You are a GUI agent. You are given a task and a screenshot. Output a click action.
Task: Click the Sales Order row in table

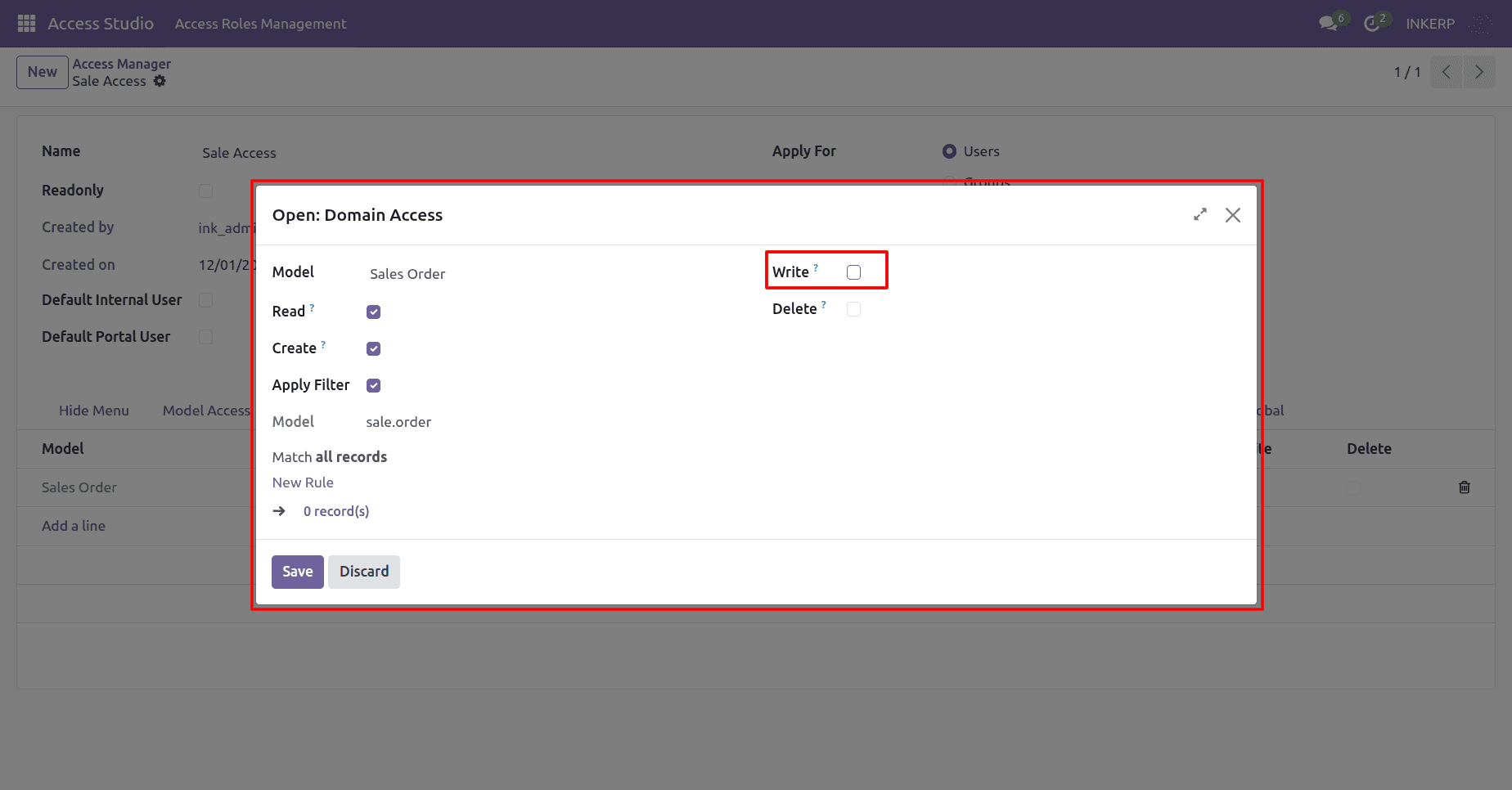click(79, 487)
